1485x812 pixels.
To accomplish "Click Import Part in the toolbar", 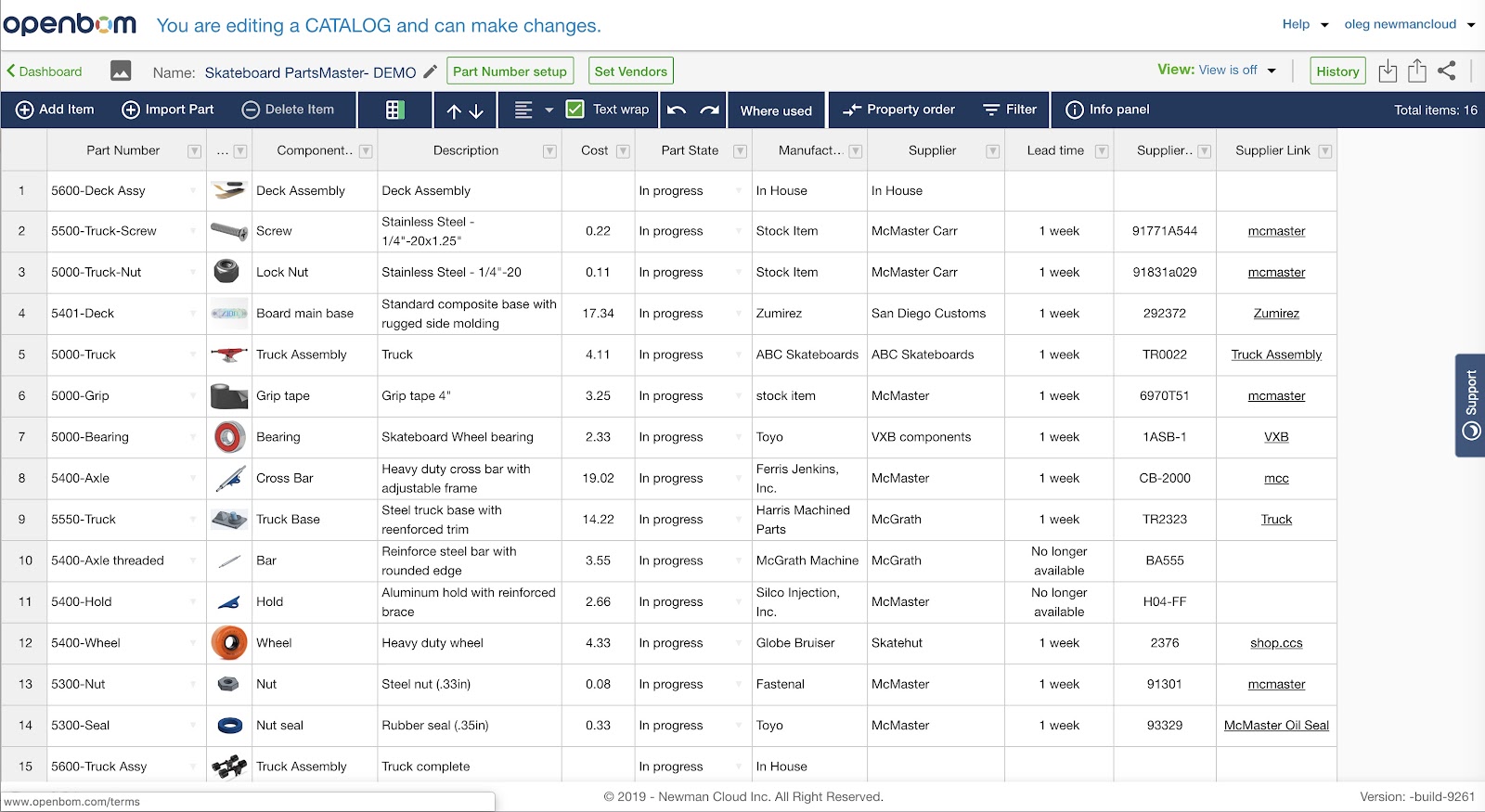I will 168,110.
